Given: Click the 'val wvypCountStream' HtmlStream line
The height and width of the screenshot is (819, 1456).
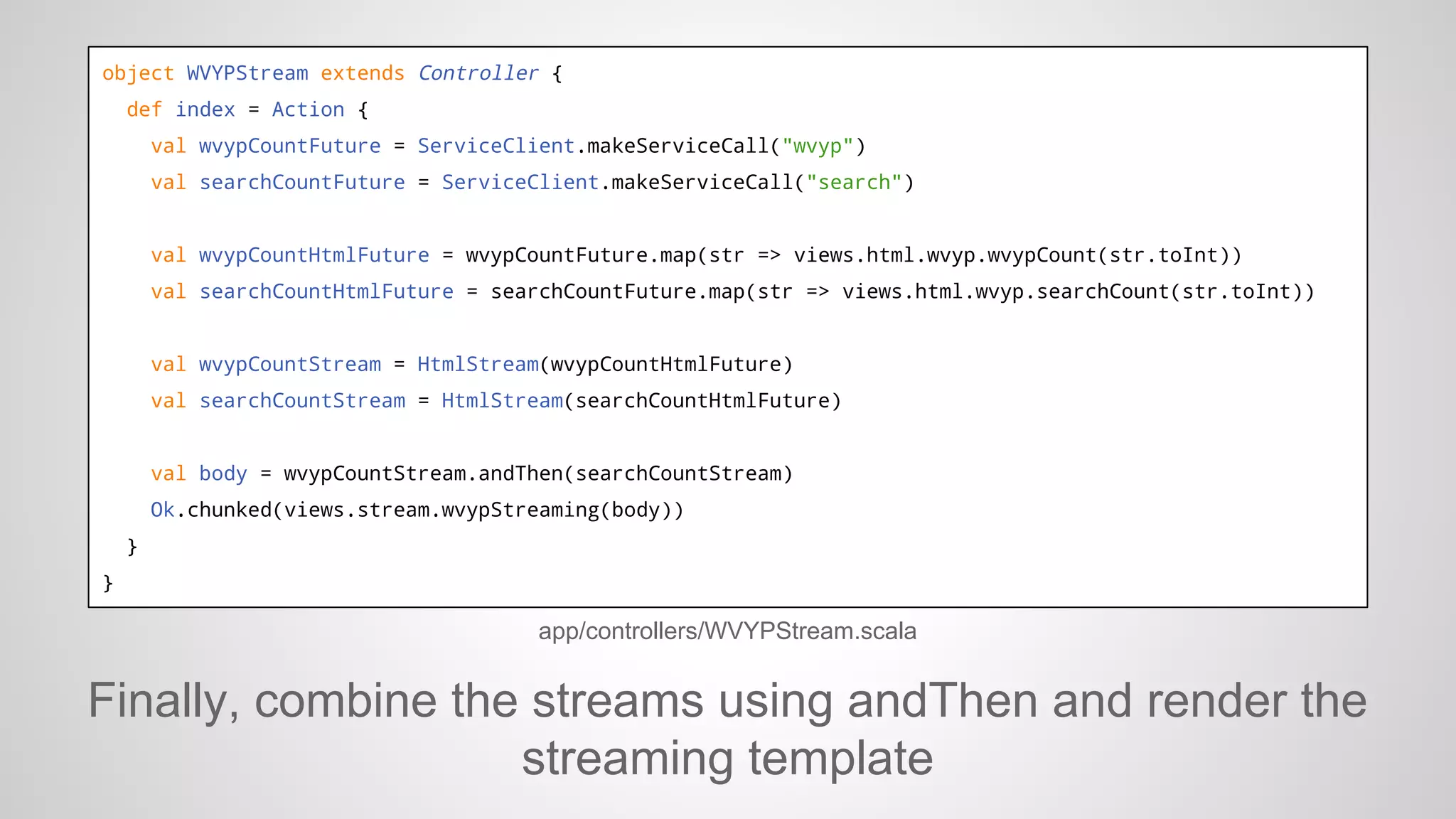Looking at the screenshot, I should click(x=471, y=364).
